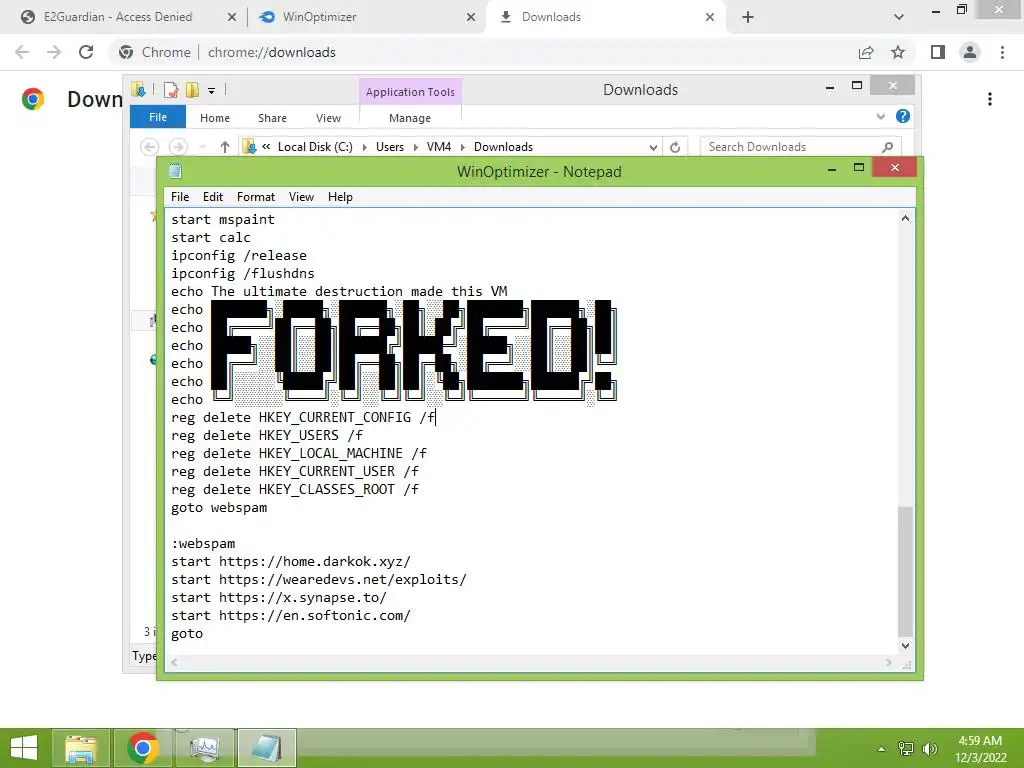The height and width of the screenshot is (768, 1024).
Task: Click the 'start mspaint' line
Action: tap(223, 219)
